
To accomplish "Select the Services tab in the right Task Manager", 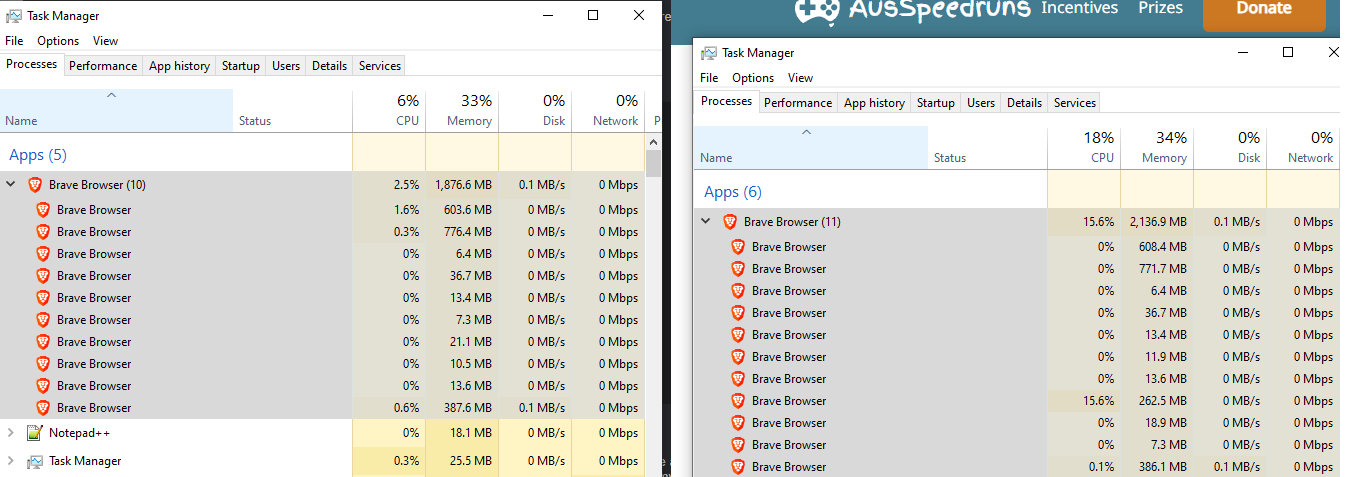I will [1075, 103].
